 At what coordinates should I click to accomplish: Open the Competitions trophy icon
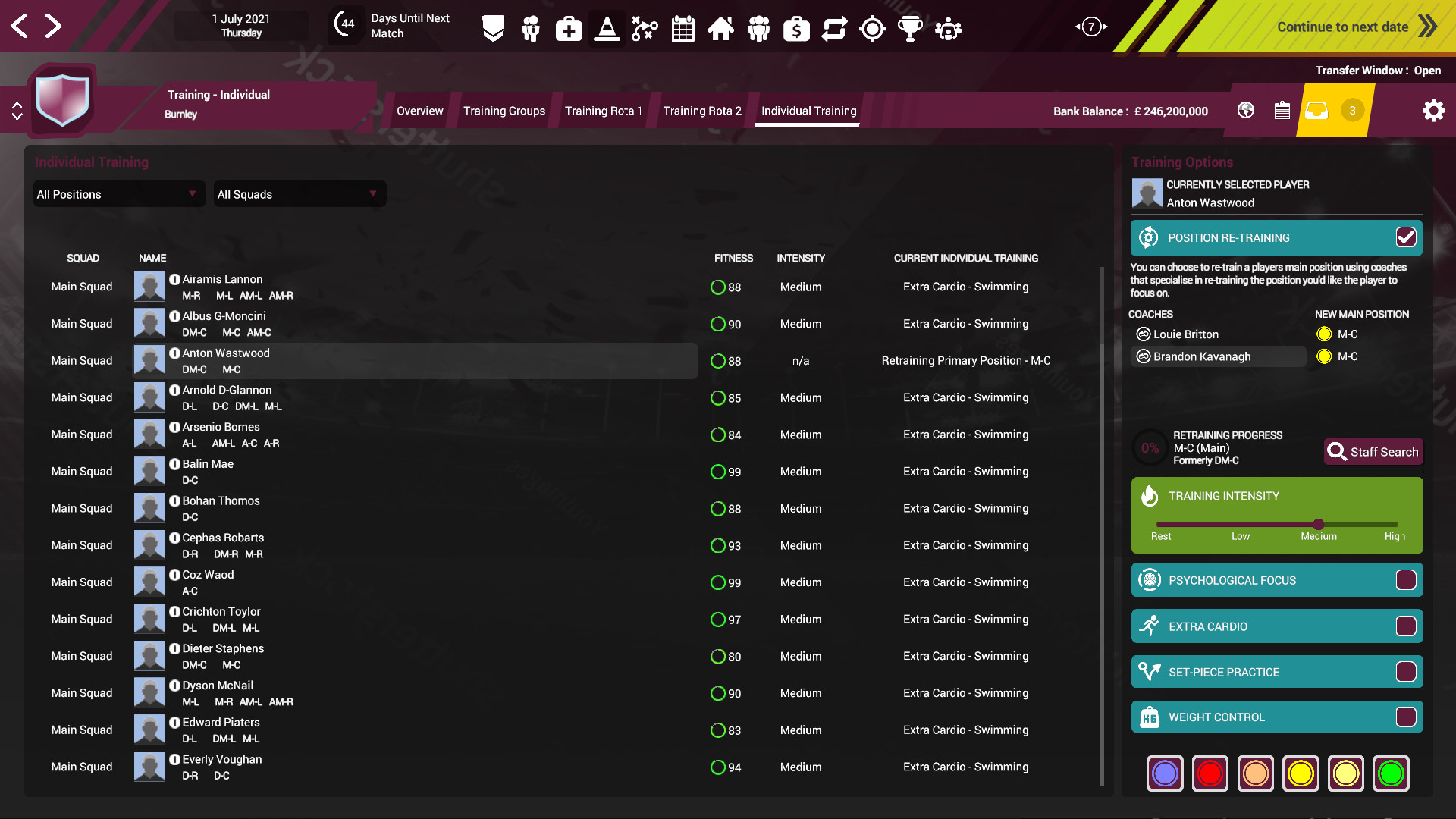pyautogui.click(x=911, y=28)
